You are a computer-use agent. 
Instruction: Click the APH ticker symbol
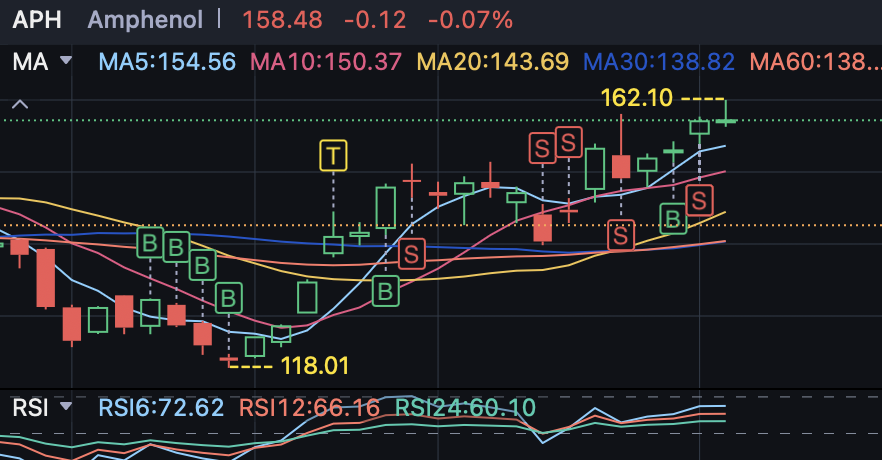pyautogui.click(x=37, y=20)
